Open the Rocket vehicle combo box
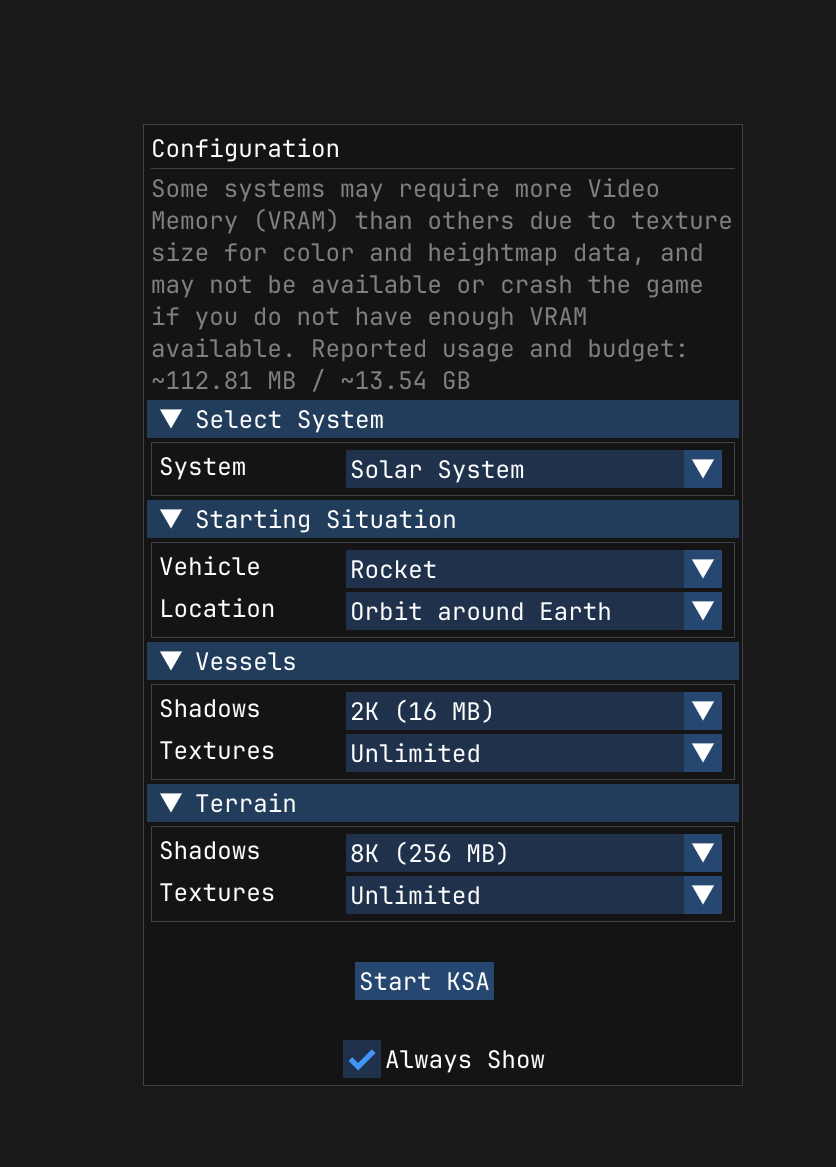 tap(514, 569)
